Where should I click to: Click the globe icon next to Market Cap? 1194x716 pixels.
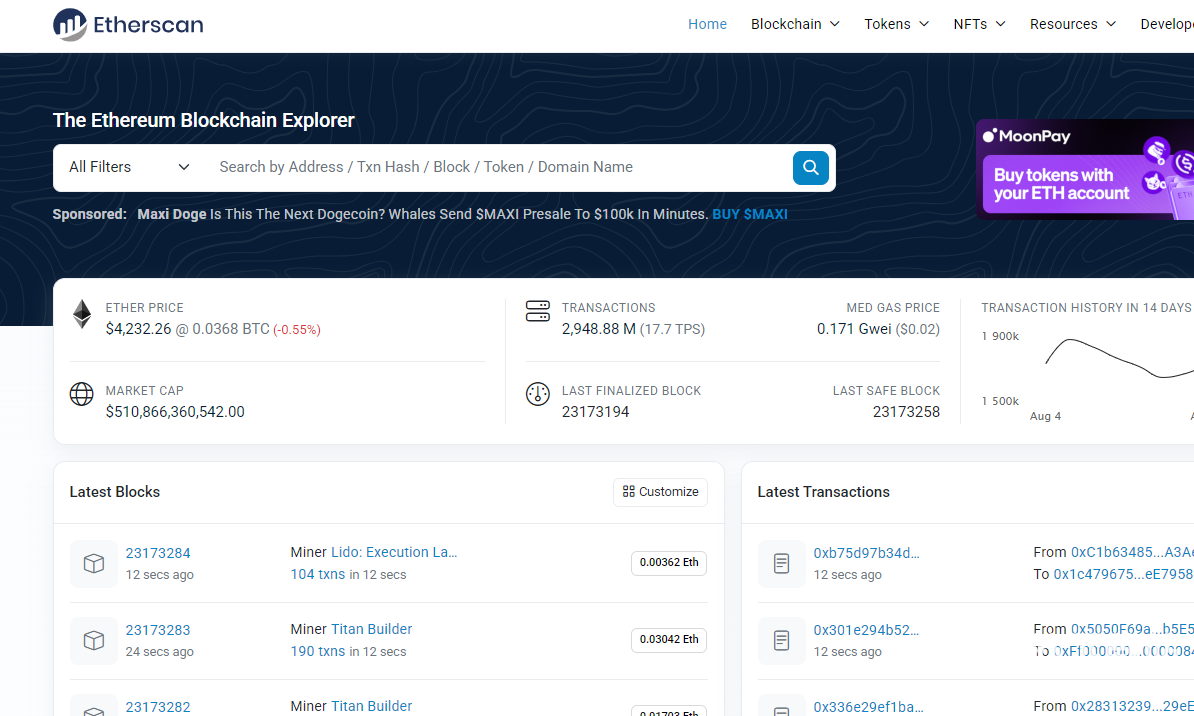pos(82,394)
